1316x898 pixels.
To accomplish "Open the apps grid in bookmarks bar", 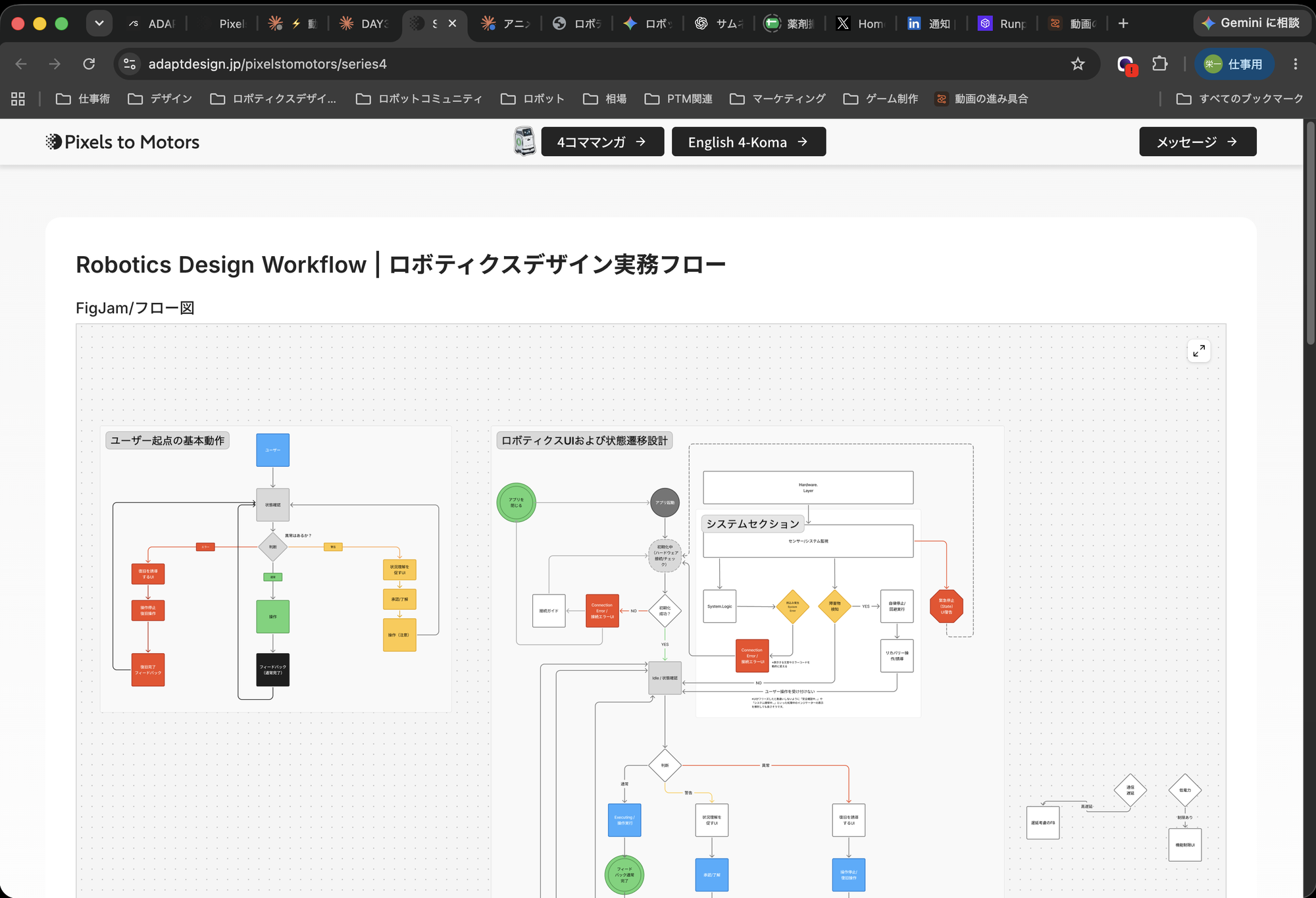I will pos(18,99).
